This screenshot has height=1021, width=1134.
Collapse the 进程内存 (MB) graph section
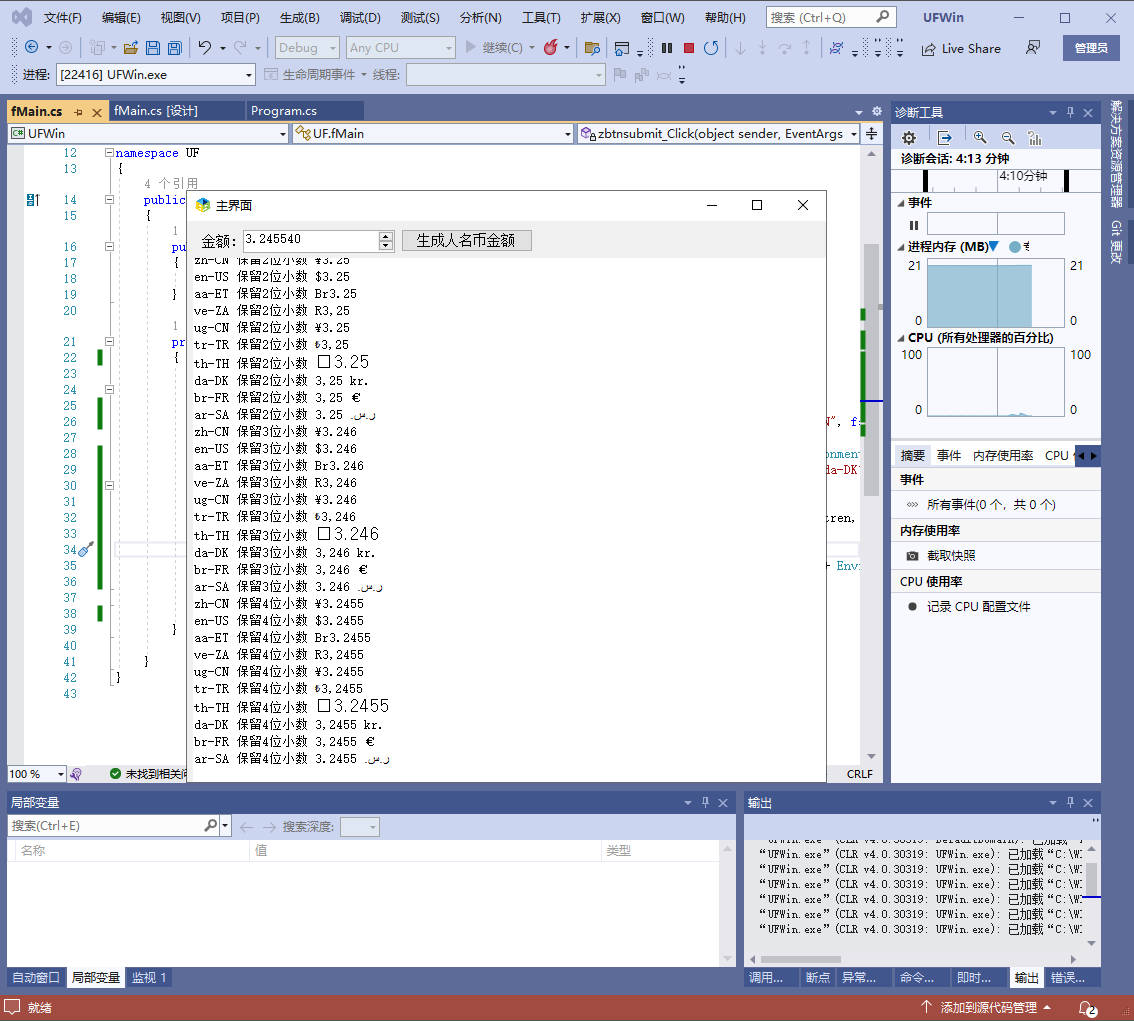pyautogui.click(x=901, y=247)
